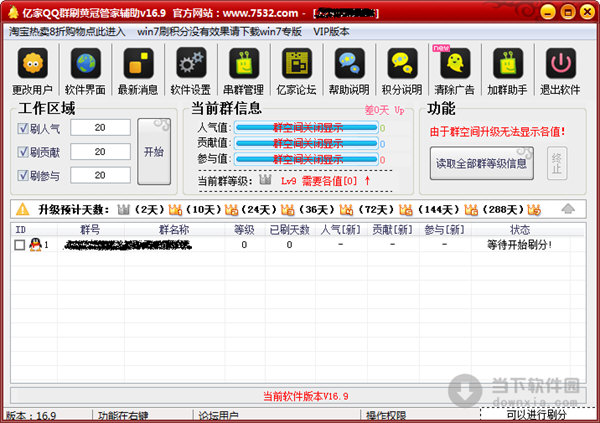The image size is (600, 423).
Task: Click the 差0天 Up pink text
Action: [385, 110]
